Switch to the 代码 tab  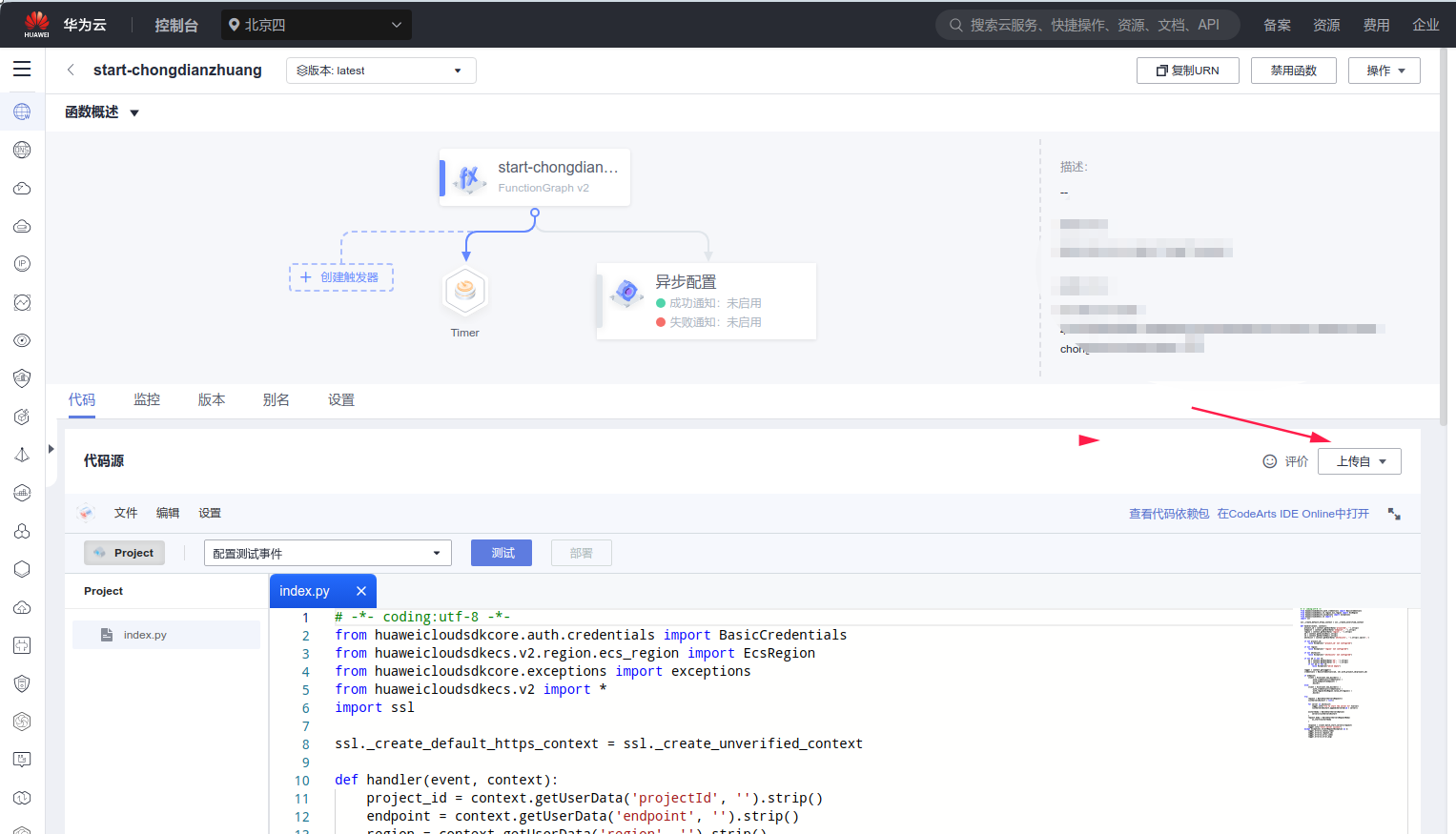click(x=82, y=399)
